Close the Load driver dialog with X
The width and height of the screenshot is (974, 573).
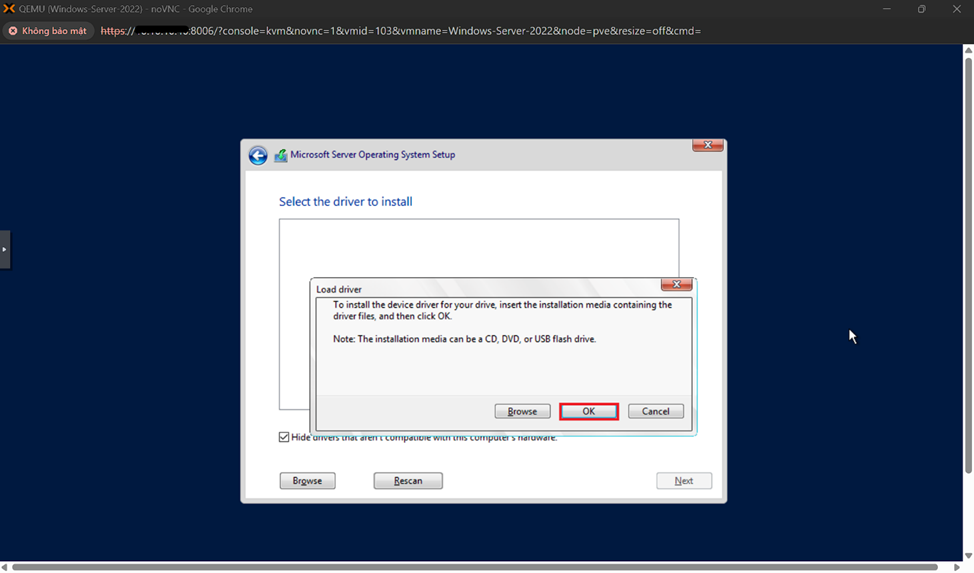point(676,285)
